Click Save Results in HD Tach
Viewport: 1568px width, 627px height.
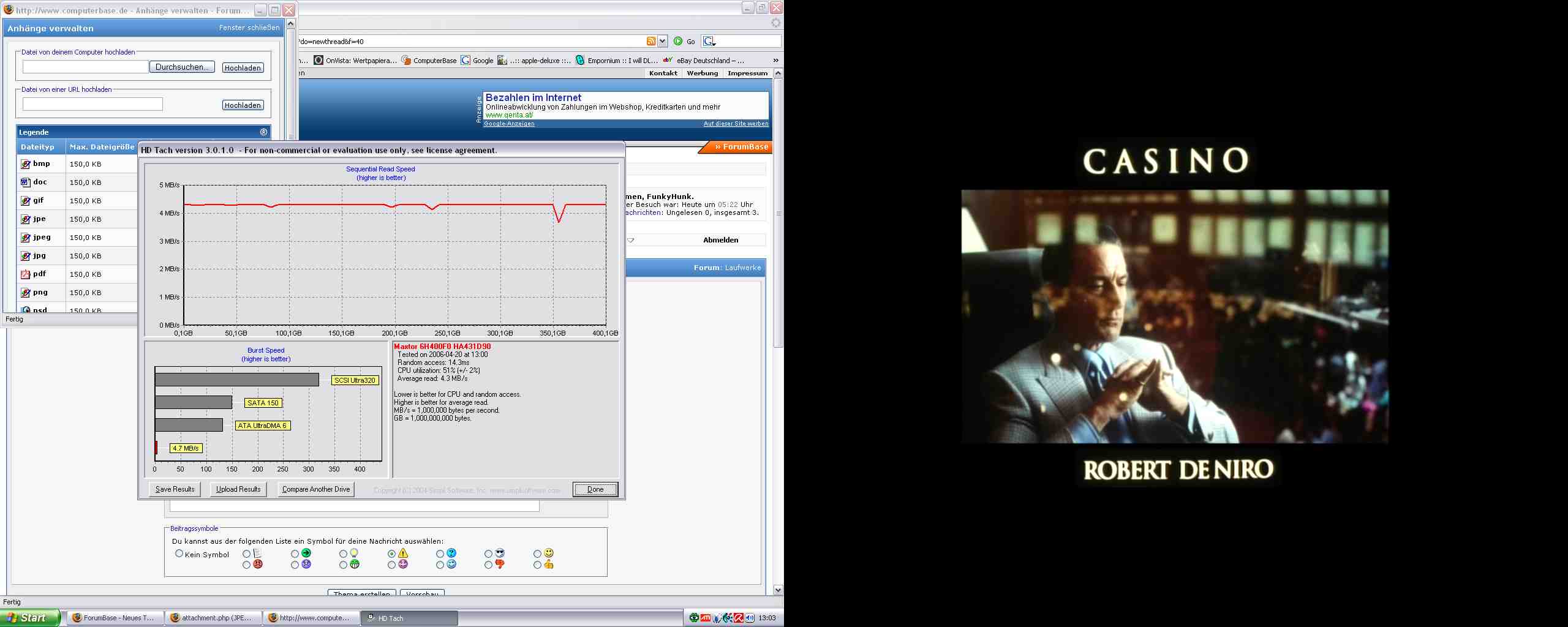click(x=175, y=489)
